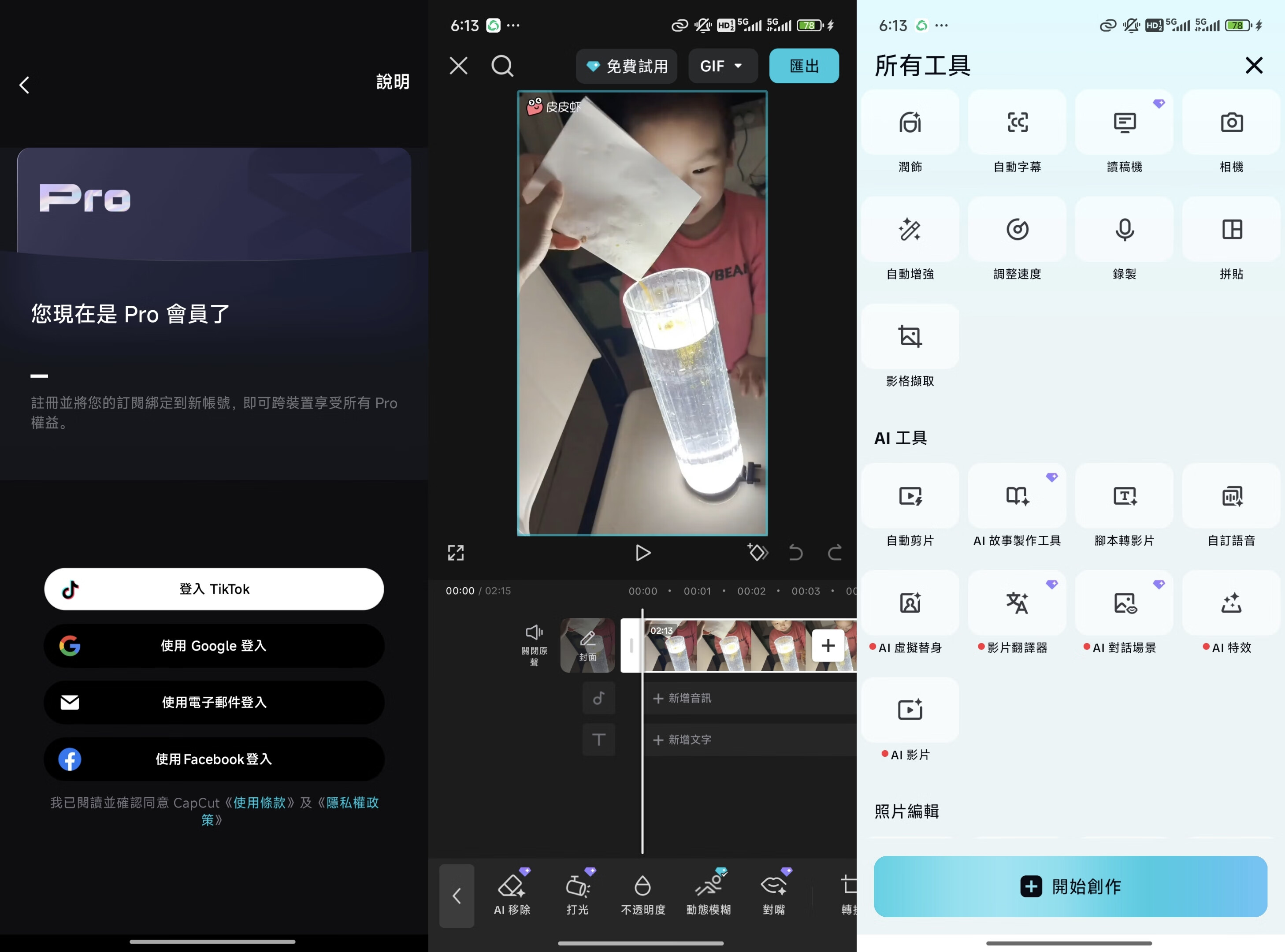Undo the last edit
This screenshot has width=1285, height=952.
click(796, 553)
